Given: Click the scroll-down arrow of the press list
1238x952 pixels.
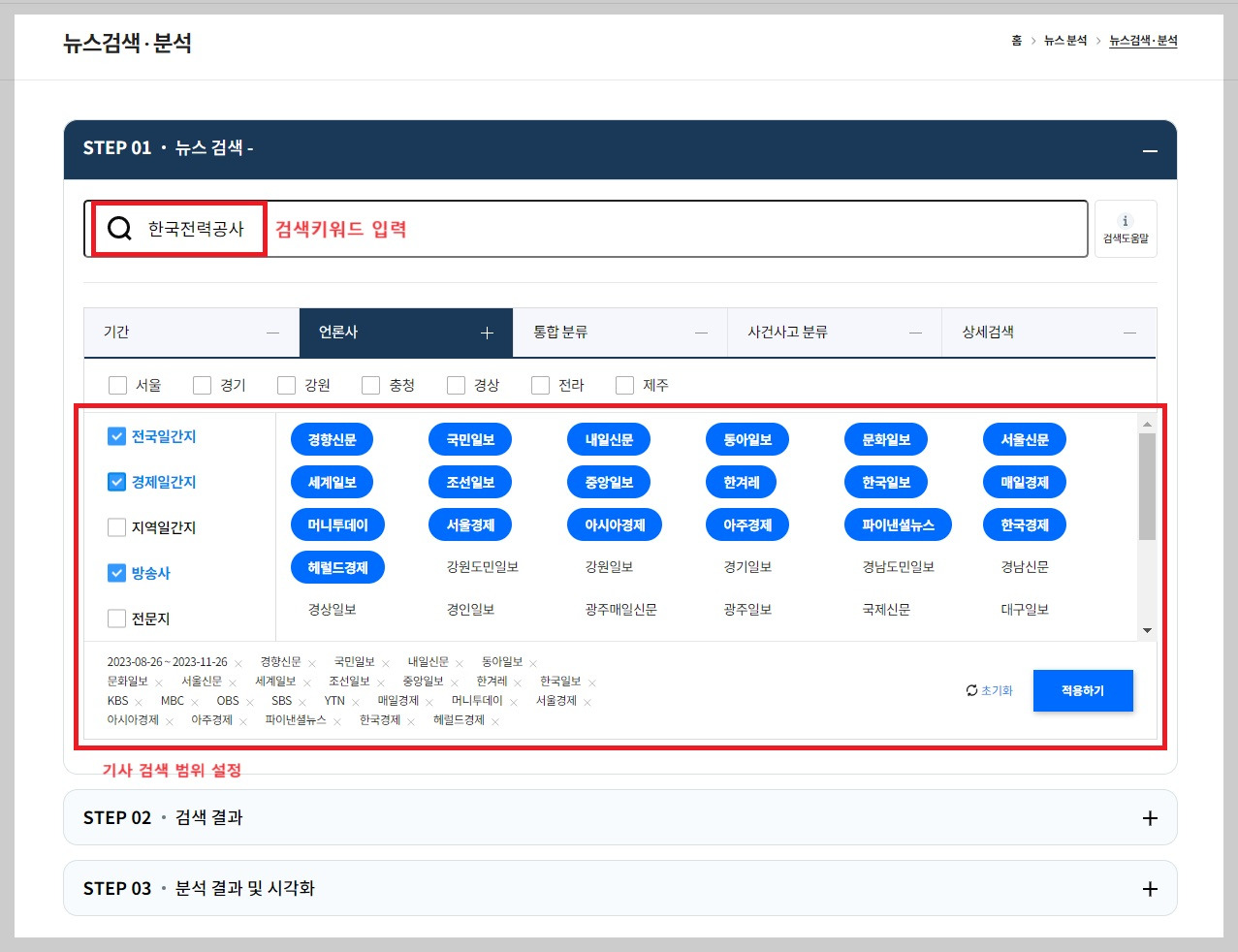Looking at the screenshot, I should pyautogui.click(x=1148, y=631).
